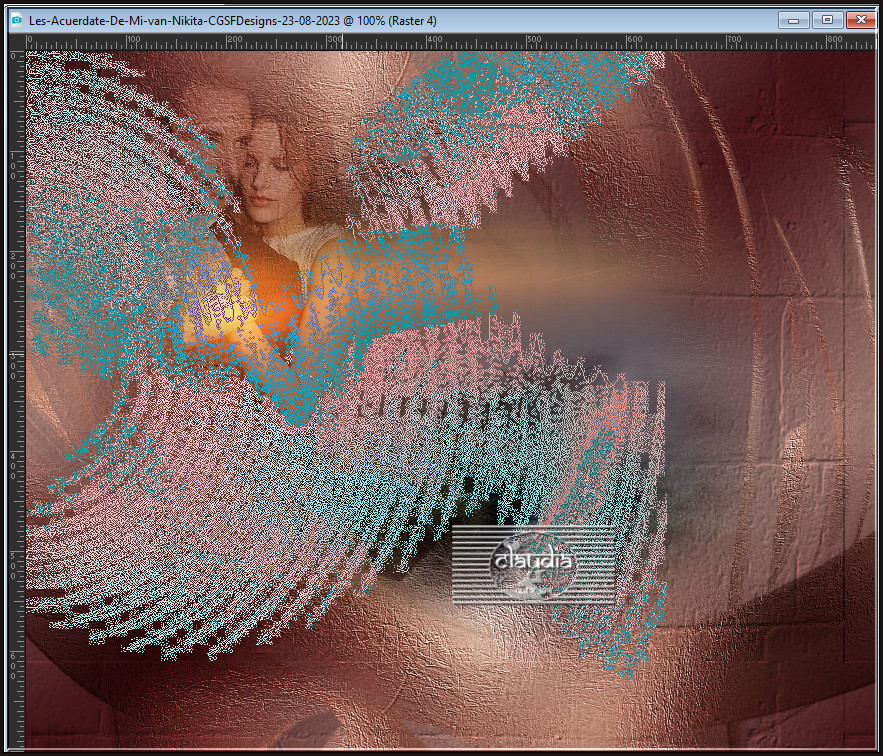This screenshot has width=883, height=756.
Task: Close the Les-Acuerdate-De-Mi image window
Action: coord(861,20)
